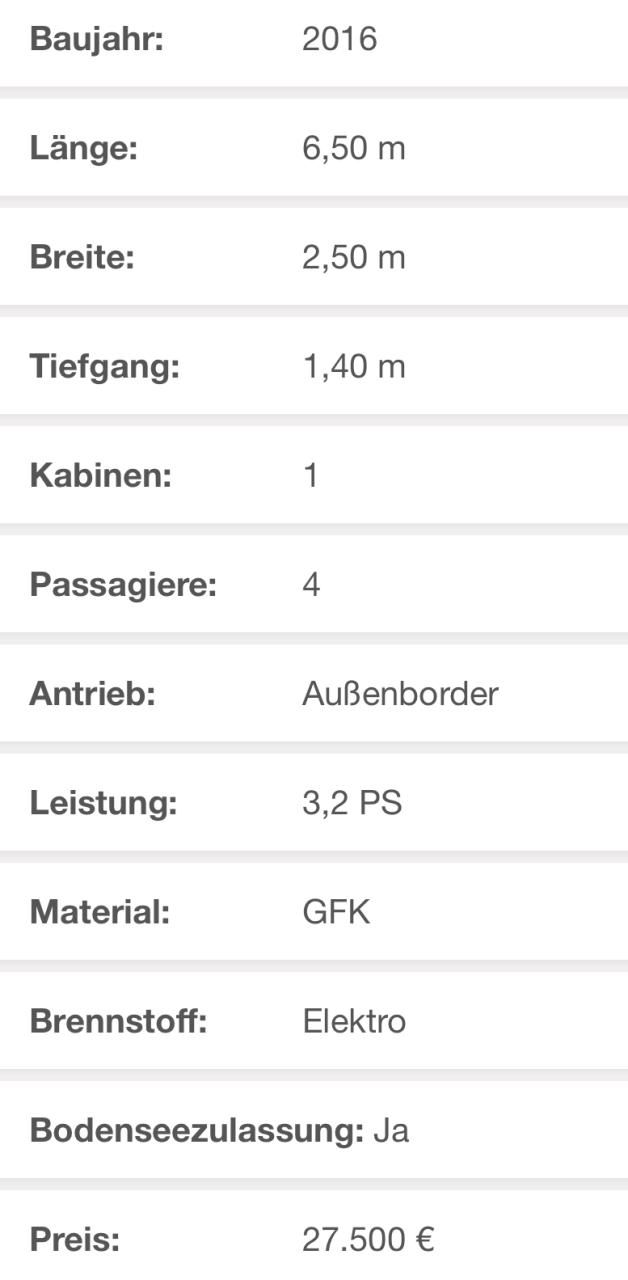Image resolution: width=628 pixels, height=1280 pixels.
Task: Select the Länge label
Action: (x=83, y=150)
